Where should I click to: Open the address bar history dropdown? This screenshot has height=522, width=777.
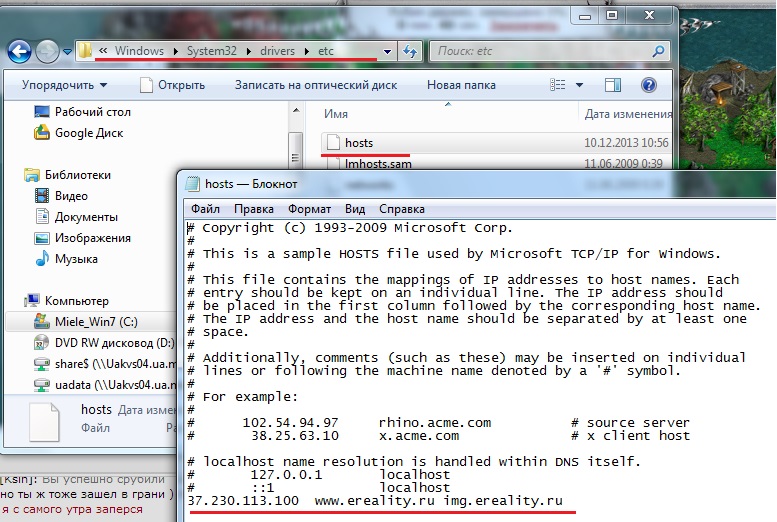point(388,51)
